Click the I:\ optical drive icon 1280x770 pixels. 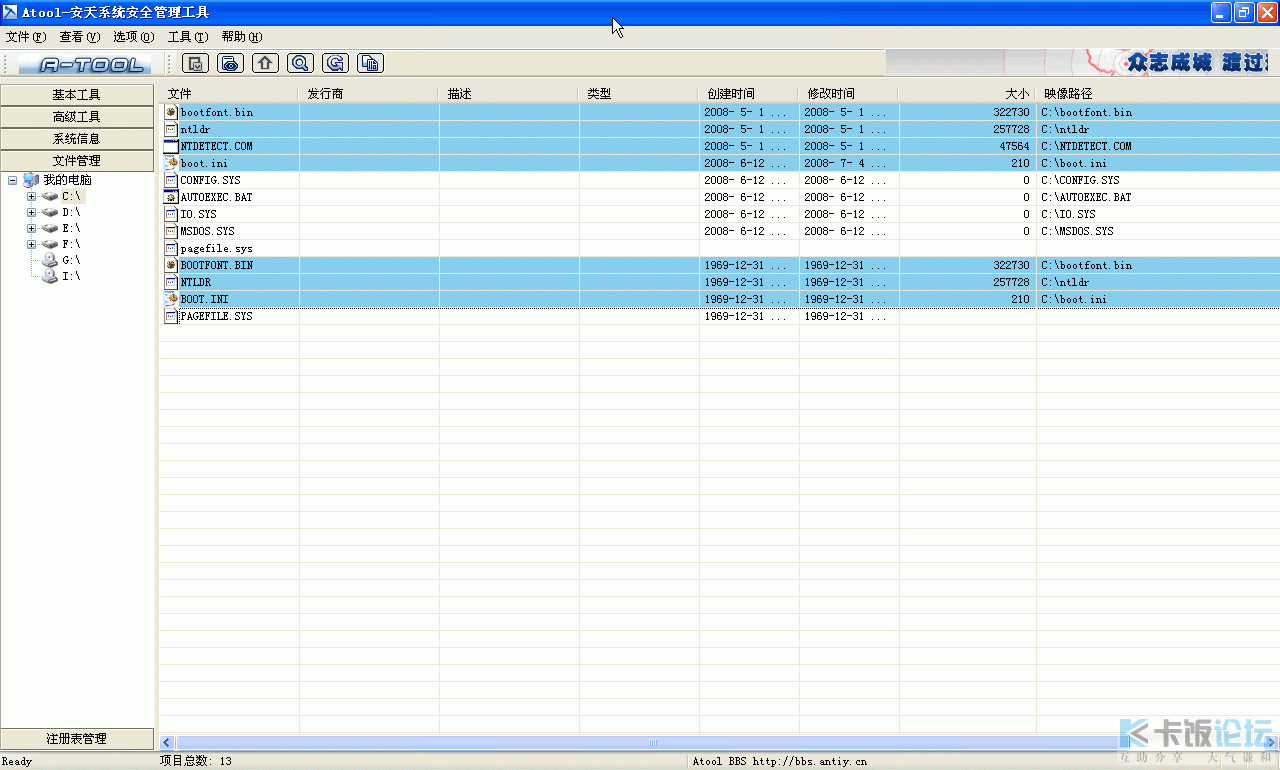(50, 276)
